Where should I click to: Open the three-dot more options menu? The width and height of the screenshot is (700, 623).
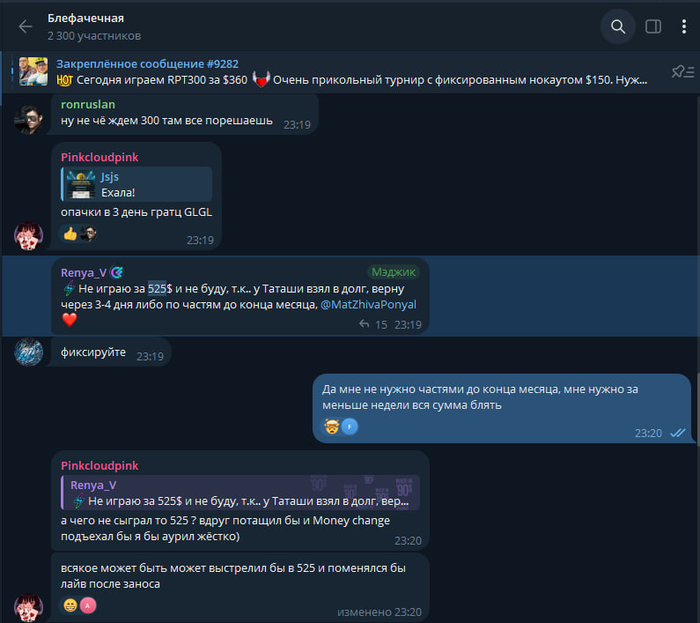[683, 27]
